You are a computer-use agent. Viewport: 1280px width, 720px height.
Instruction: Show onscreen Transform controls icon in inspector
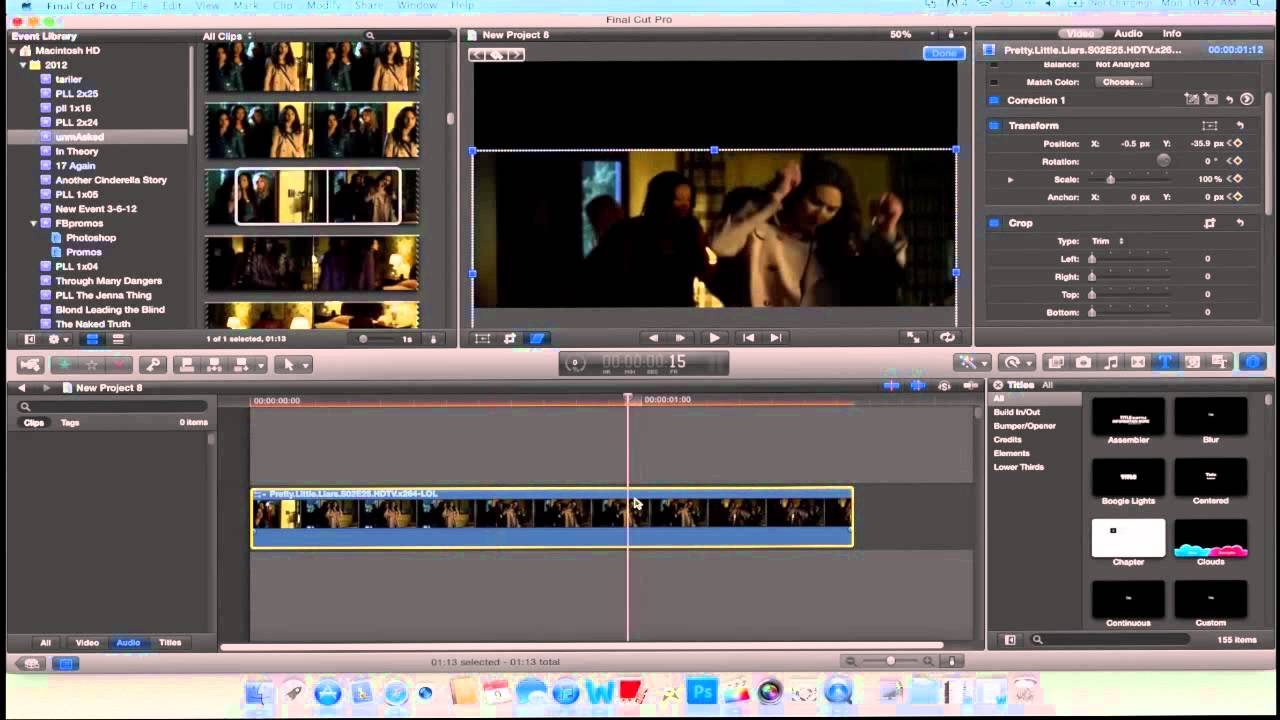[x=1210, y=126]
